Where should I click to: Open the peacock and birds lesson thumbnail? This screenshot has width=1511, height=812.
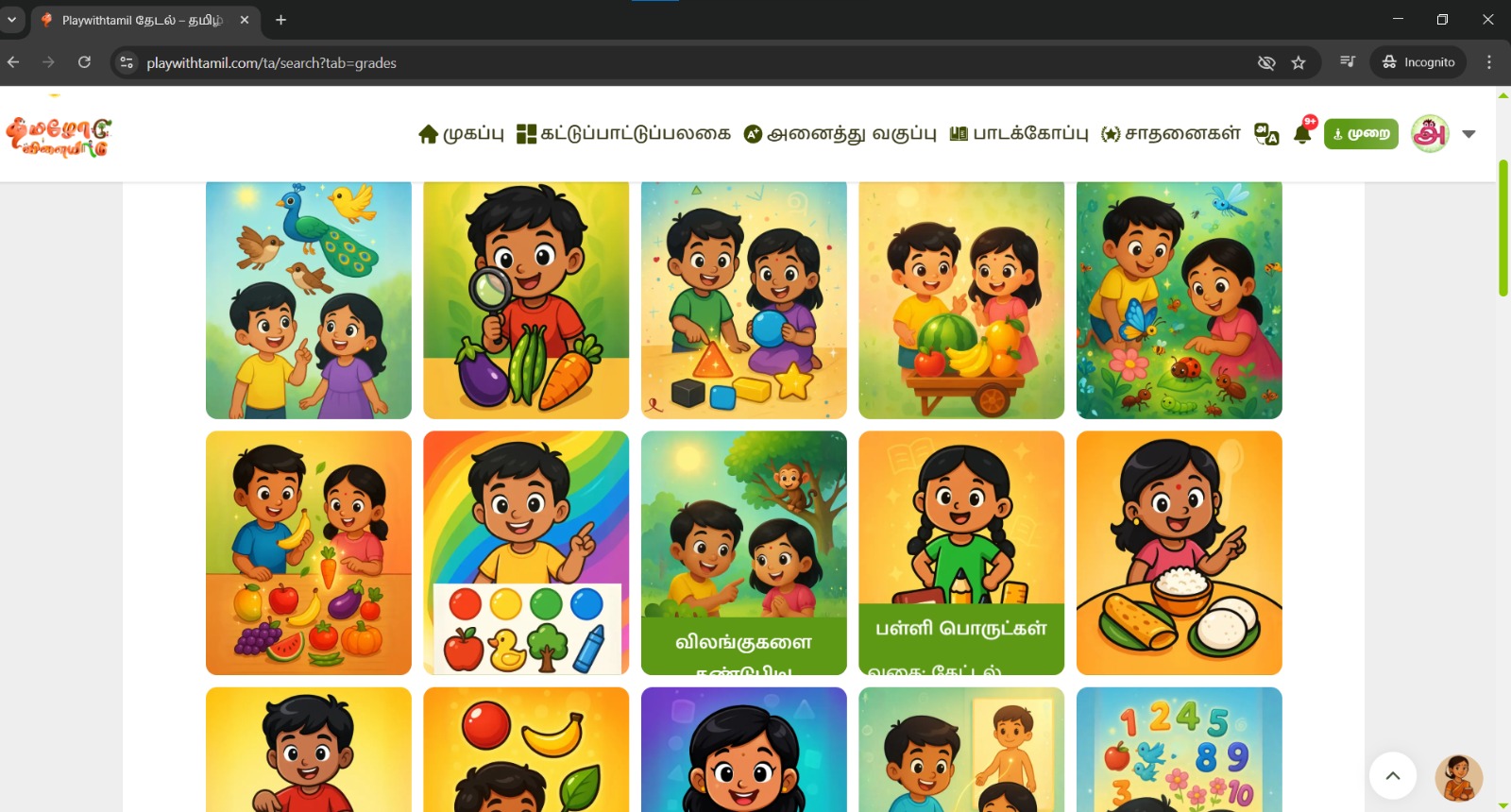309,300
